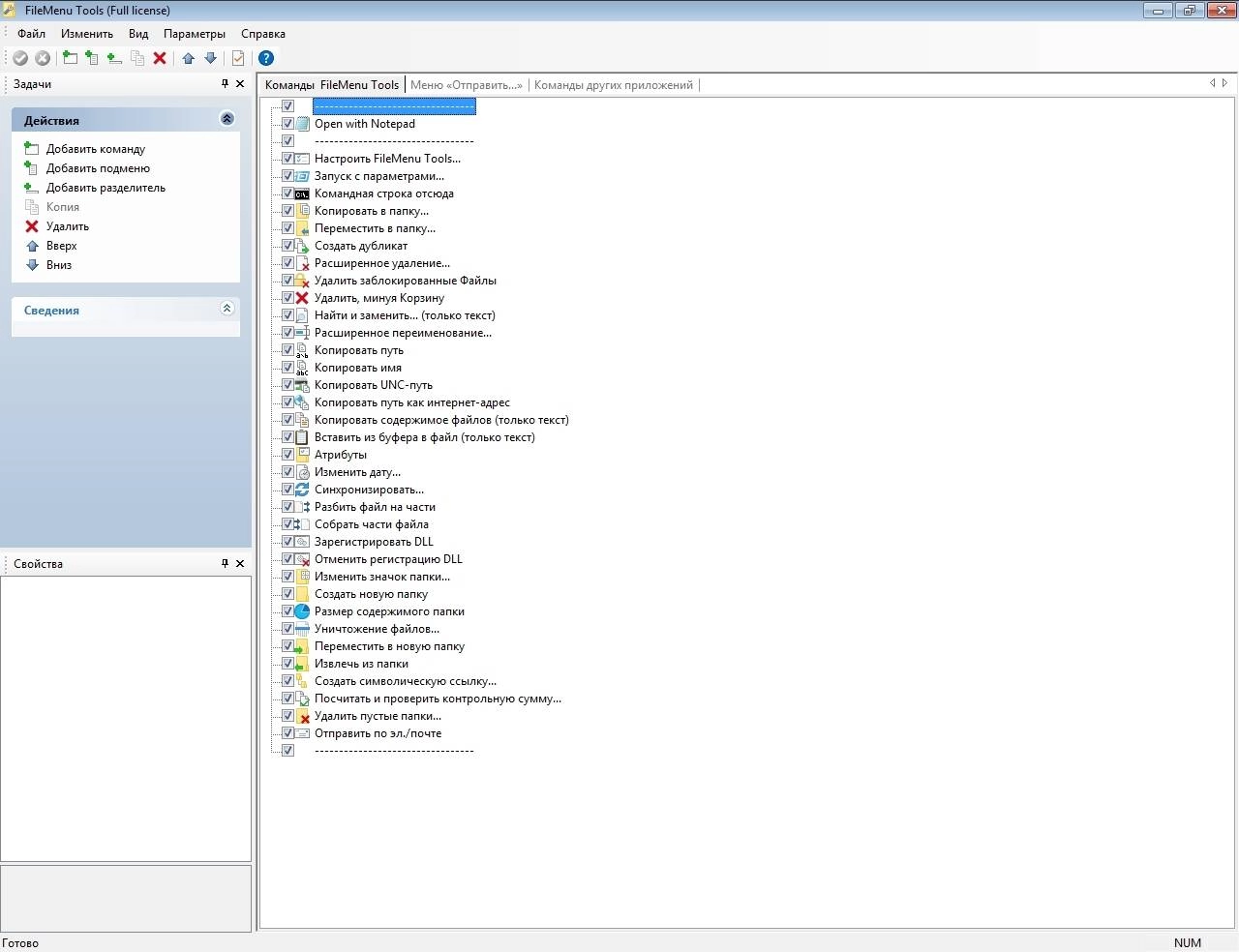This screenshot has height=952, width=1239.
Task: Click the add submenu toolbar icon
Action: coord(92,58)
